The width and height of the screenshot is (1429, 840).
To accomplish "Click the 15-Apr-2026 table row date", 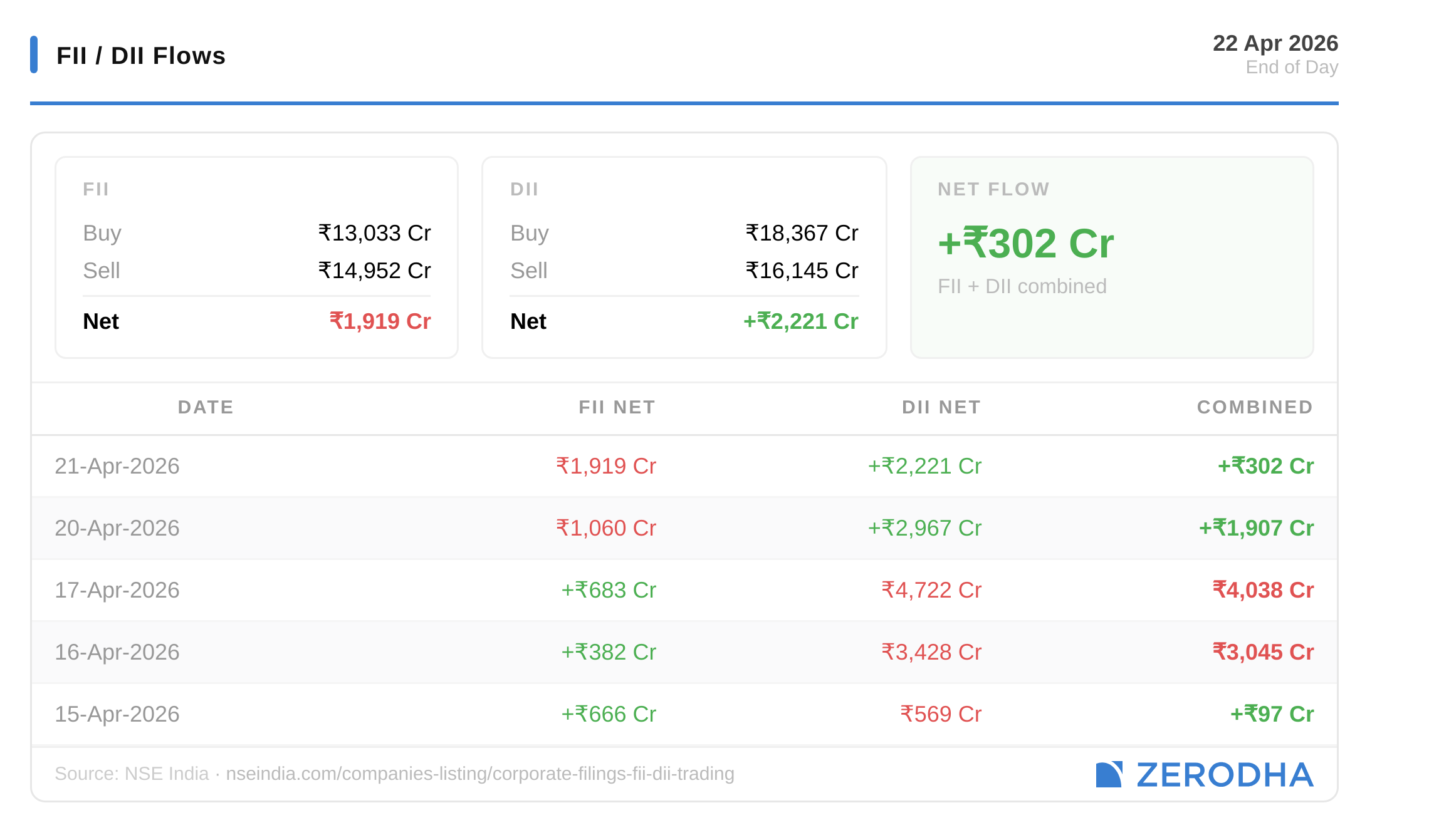I will click(117, 714).
